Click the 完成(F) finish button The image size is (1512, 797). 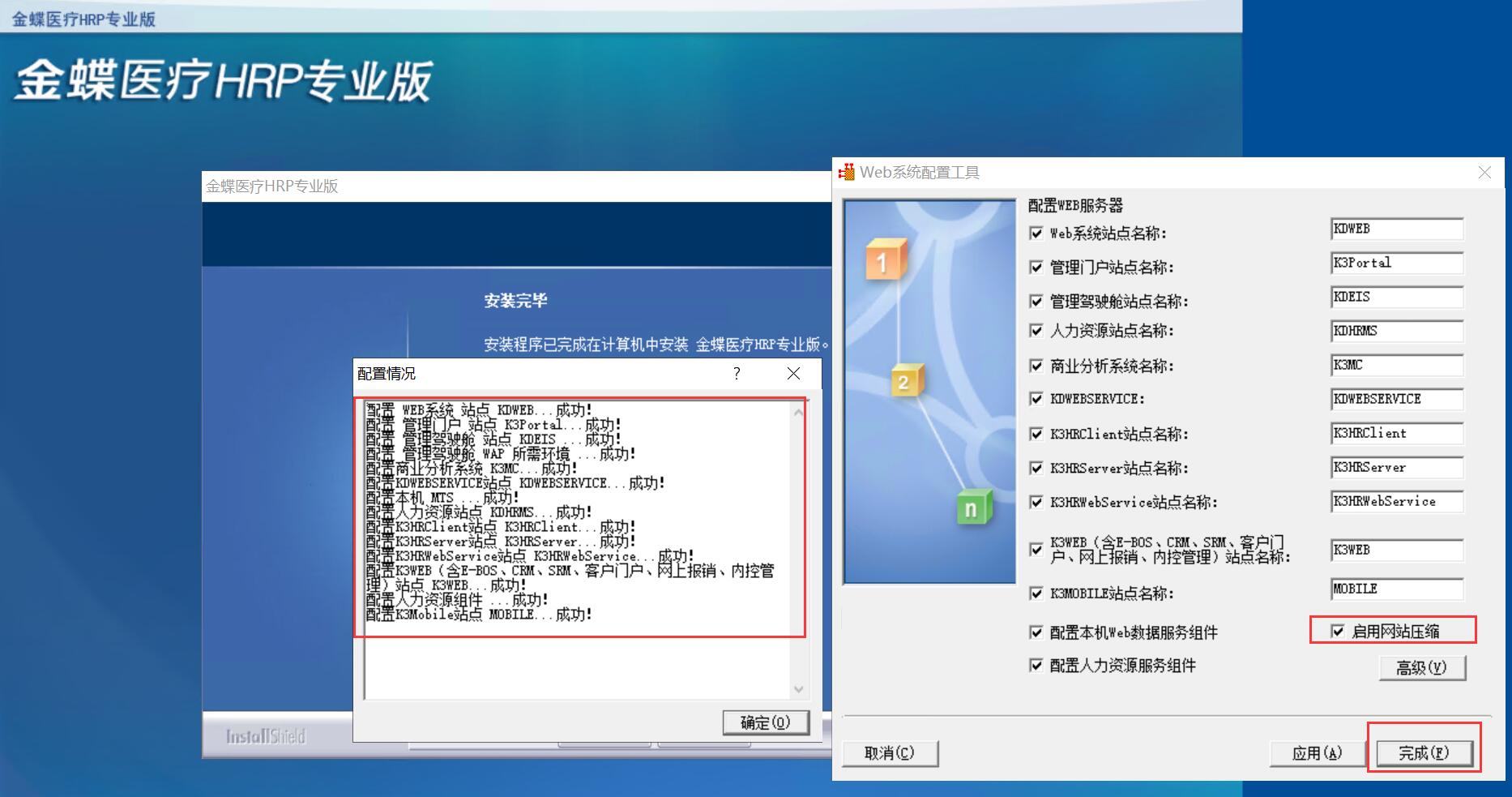click(x=1424, y=753)
